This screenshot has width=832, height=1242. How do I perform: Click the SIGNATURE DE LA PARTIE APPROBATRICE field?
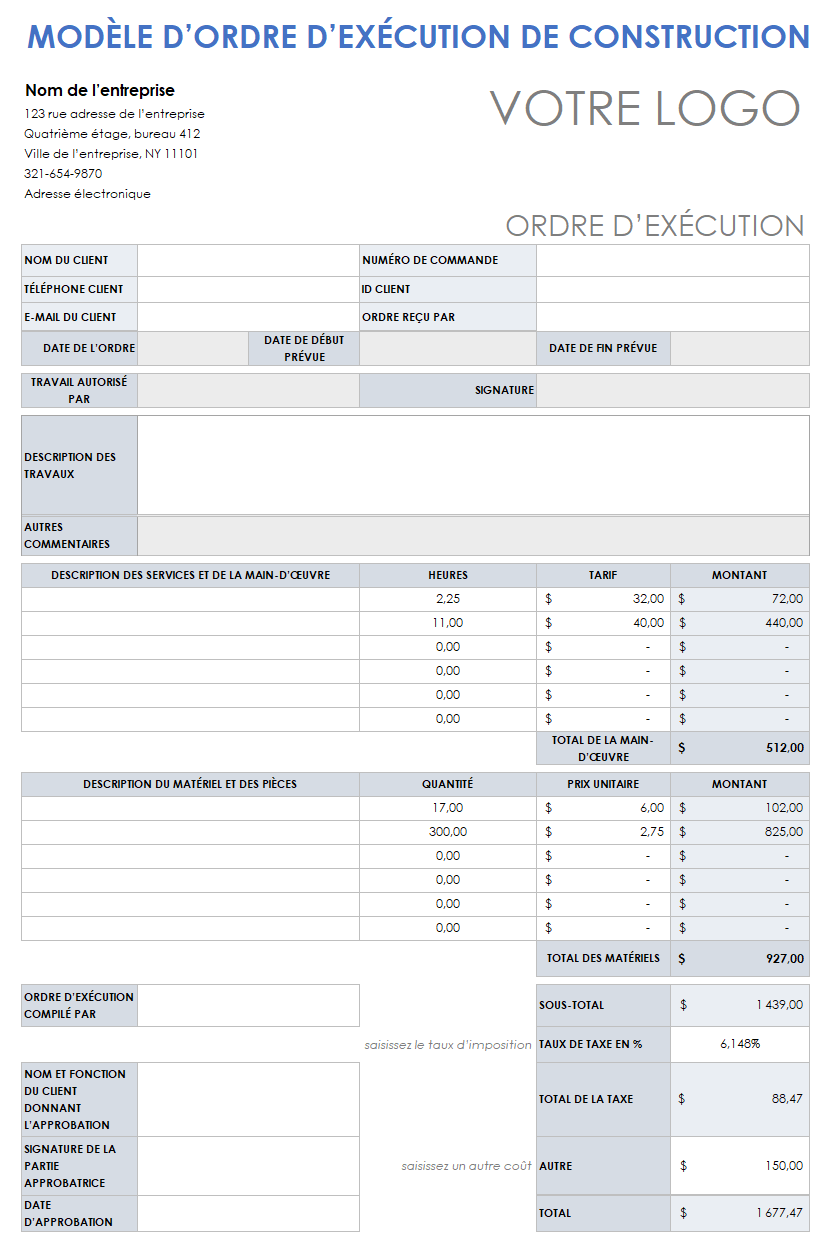(248, 1165)
